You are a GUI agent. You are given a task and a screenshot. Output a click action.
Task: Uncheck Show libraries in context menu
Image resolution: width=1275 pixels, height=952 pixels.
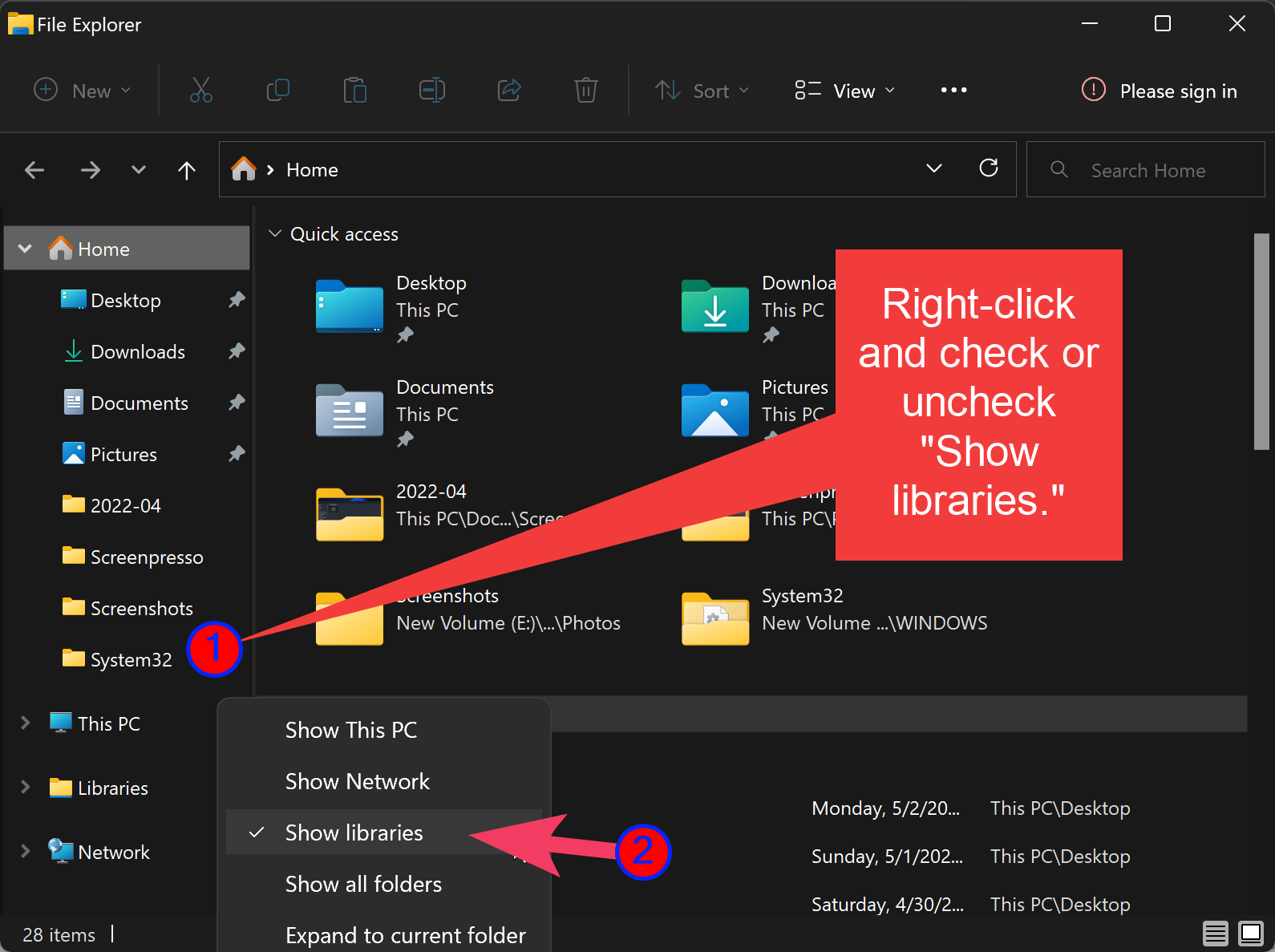[x=384, y=832]
